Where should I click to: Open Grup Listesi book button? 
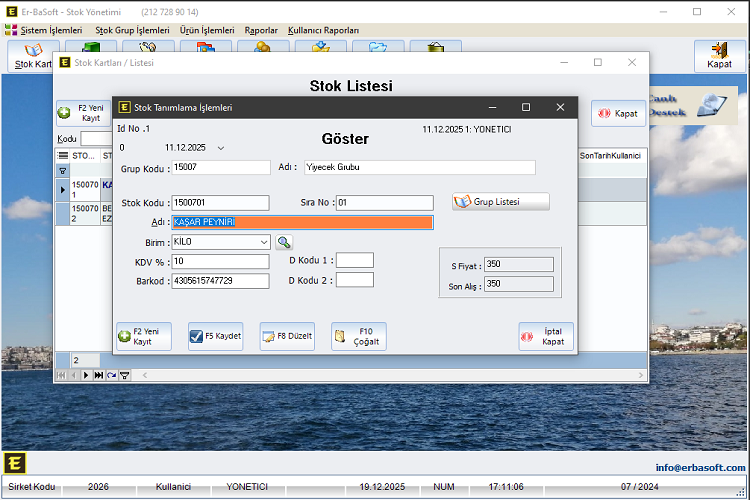point(500,201)
